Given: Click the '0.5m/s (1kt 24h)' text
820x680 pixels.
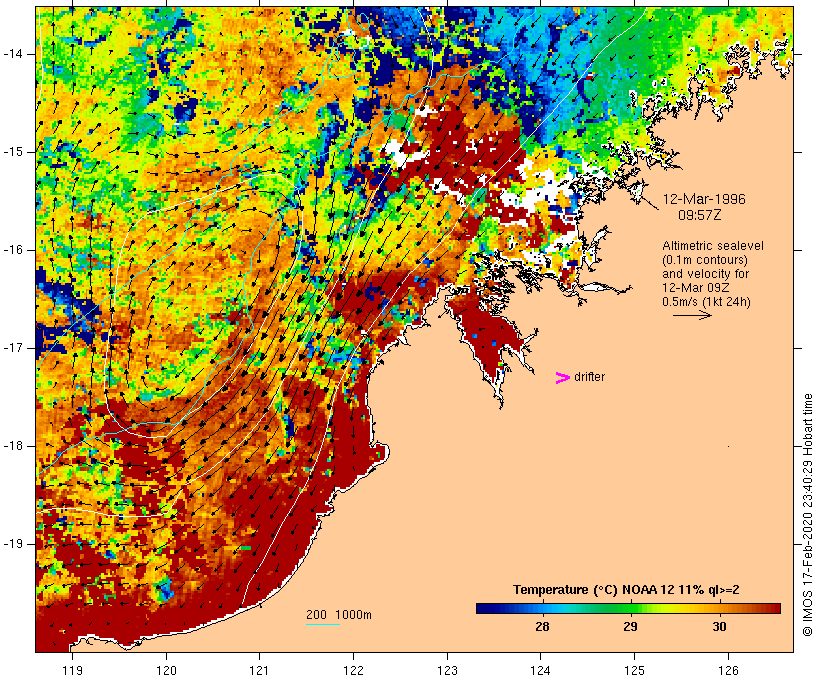Looking at the screenshot, I should [x=706, y=302].
